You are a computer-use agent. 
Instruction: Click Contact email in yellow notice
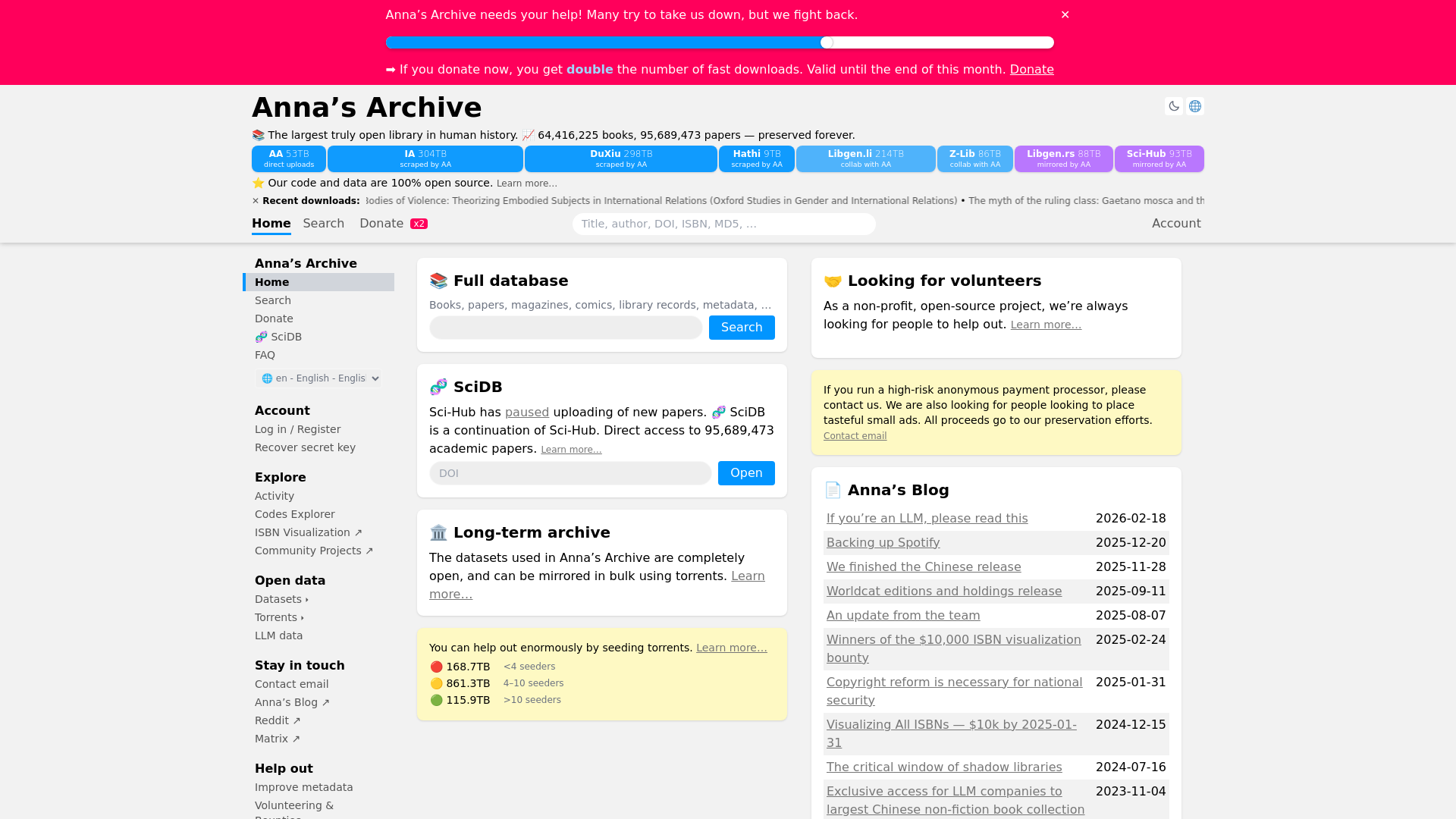click(855, 436)
